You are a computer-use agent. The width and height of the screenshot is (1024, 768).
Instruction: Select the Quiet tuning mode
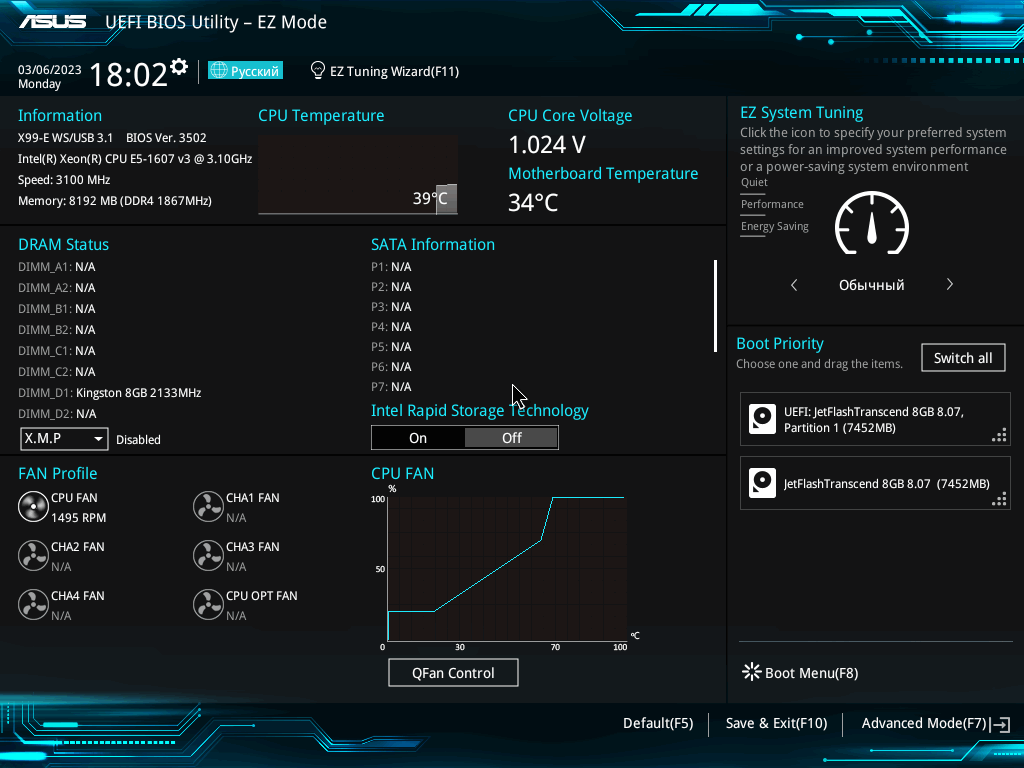(x=754, y=183)
